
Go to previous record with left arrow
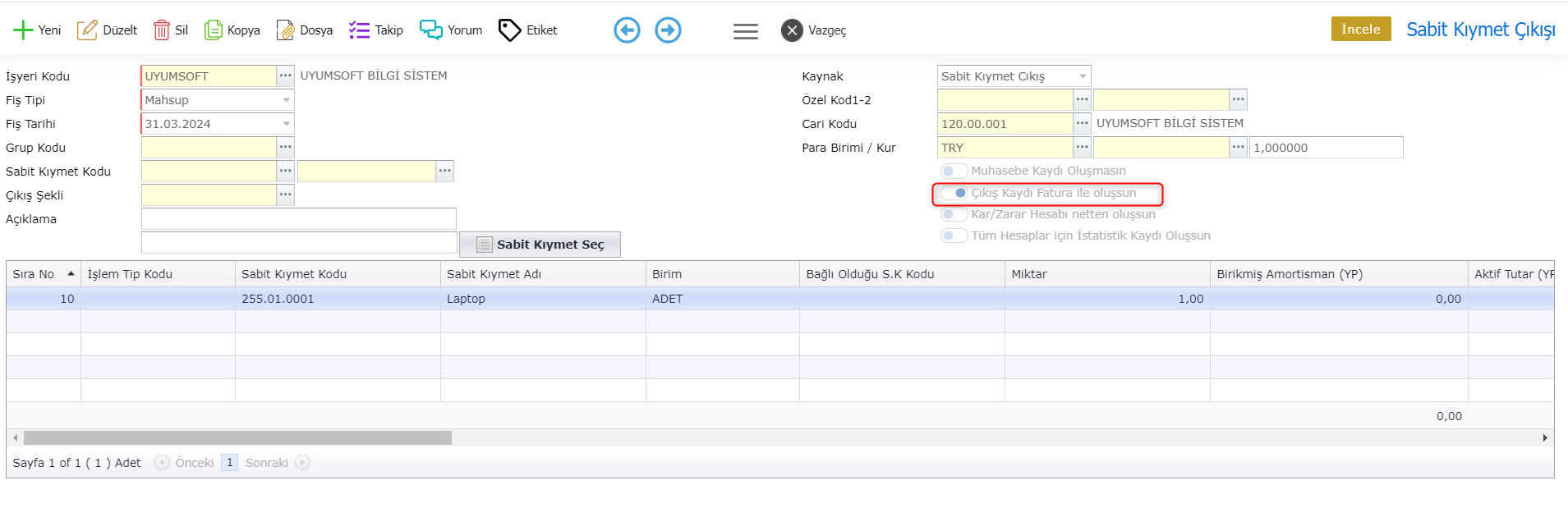(627, 30)
